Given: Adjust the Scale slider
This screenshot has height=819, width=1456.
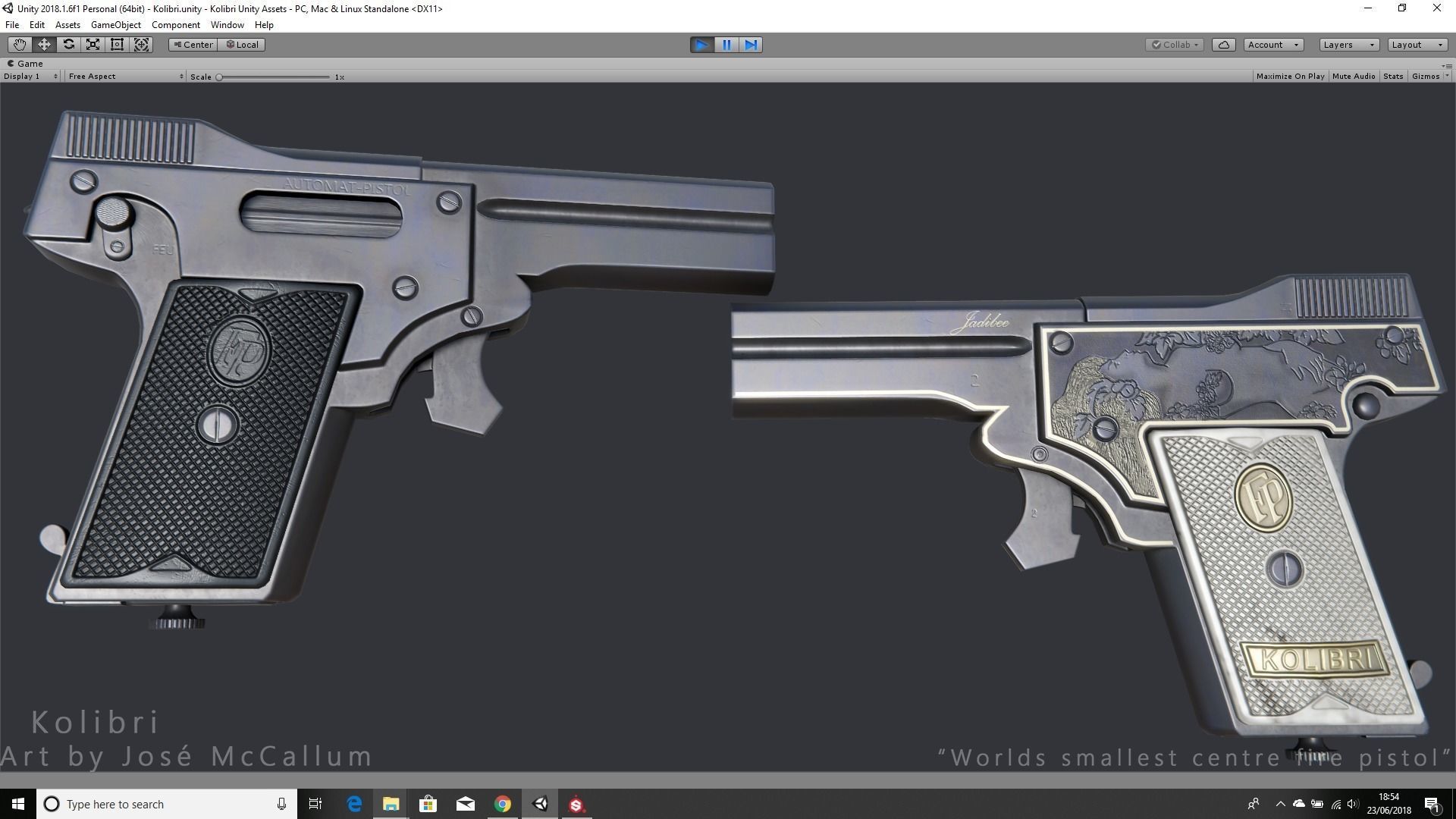Looking at the screenshot, I should (275, 77).
